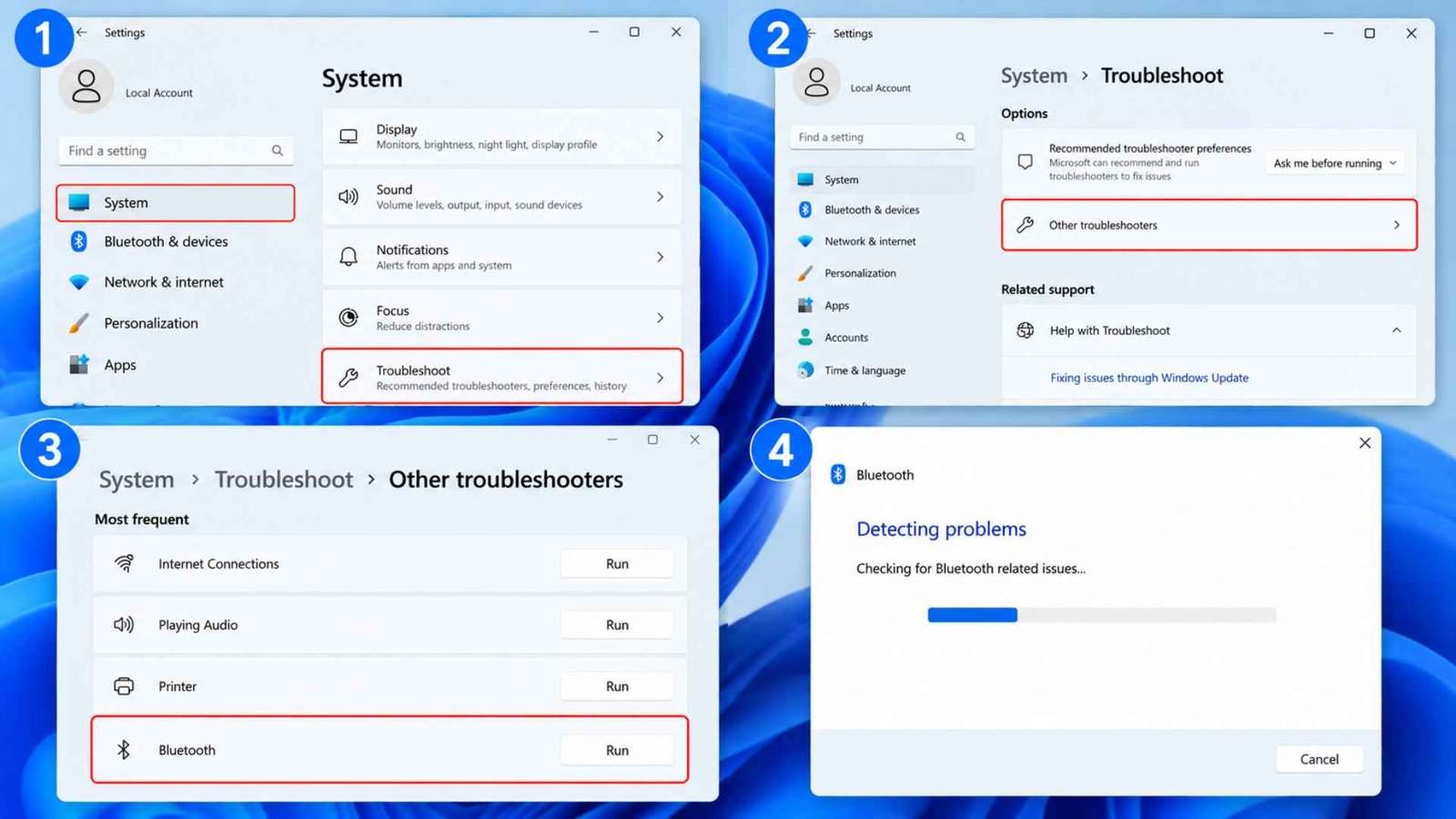Click the Bluetooth logo in the window 4 dialog header
The width and height of the screenshot is (1456, 819).
pos(838,475)
